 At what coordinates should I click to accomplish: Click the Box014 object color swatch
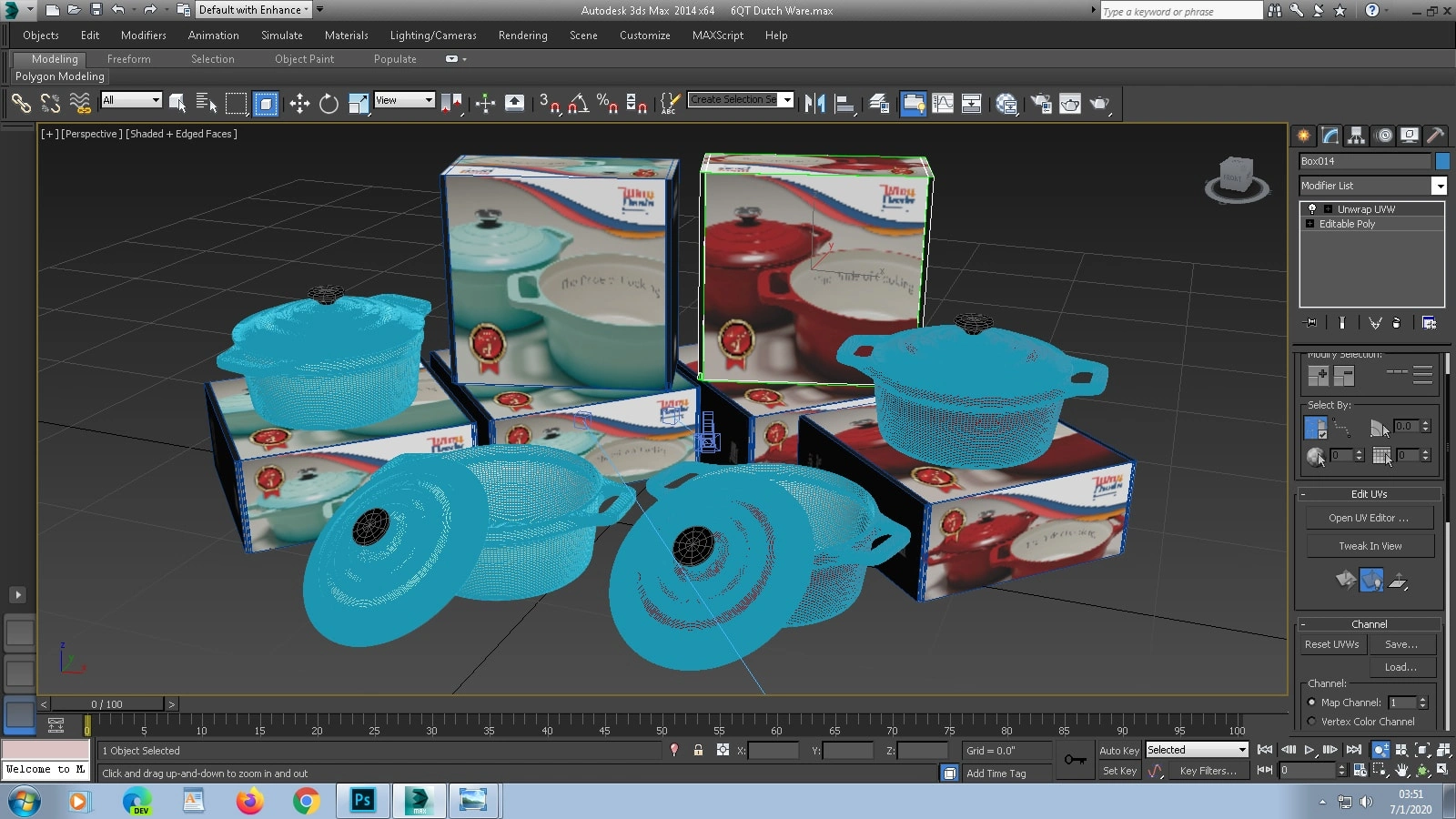coord(1442,161)
